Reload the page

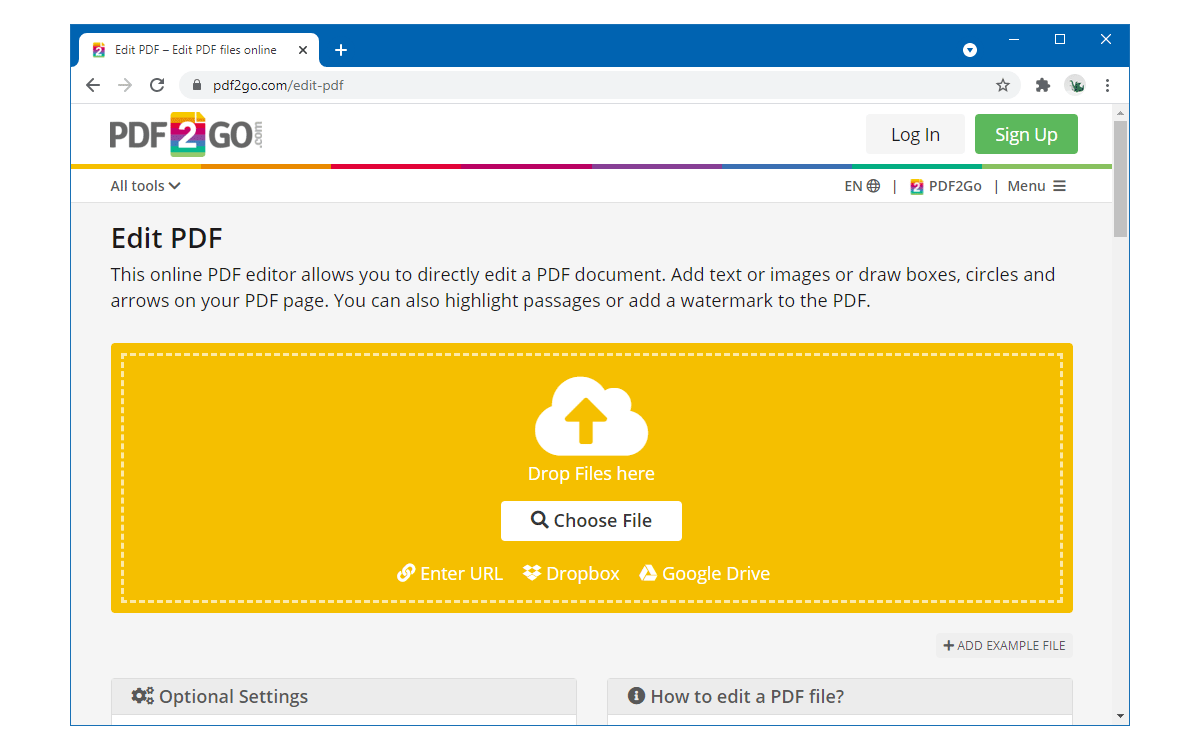click(157, 86)
